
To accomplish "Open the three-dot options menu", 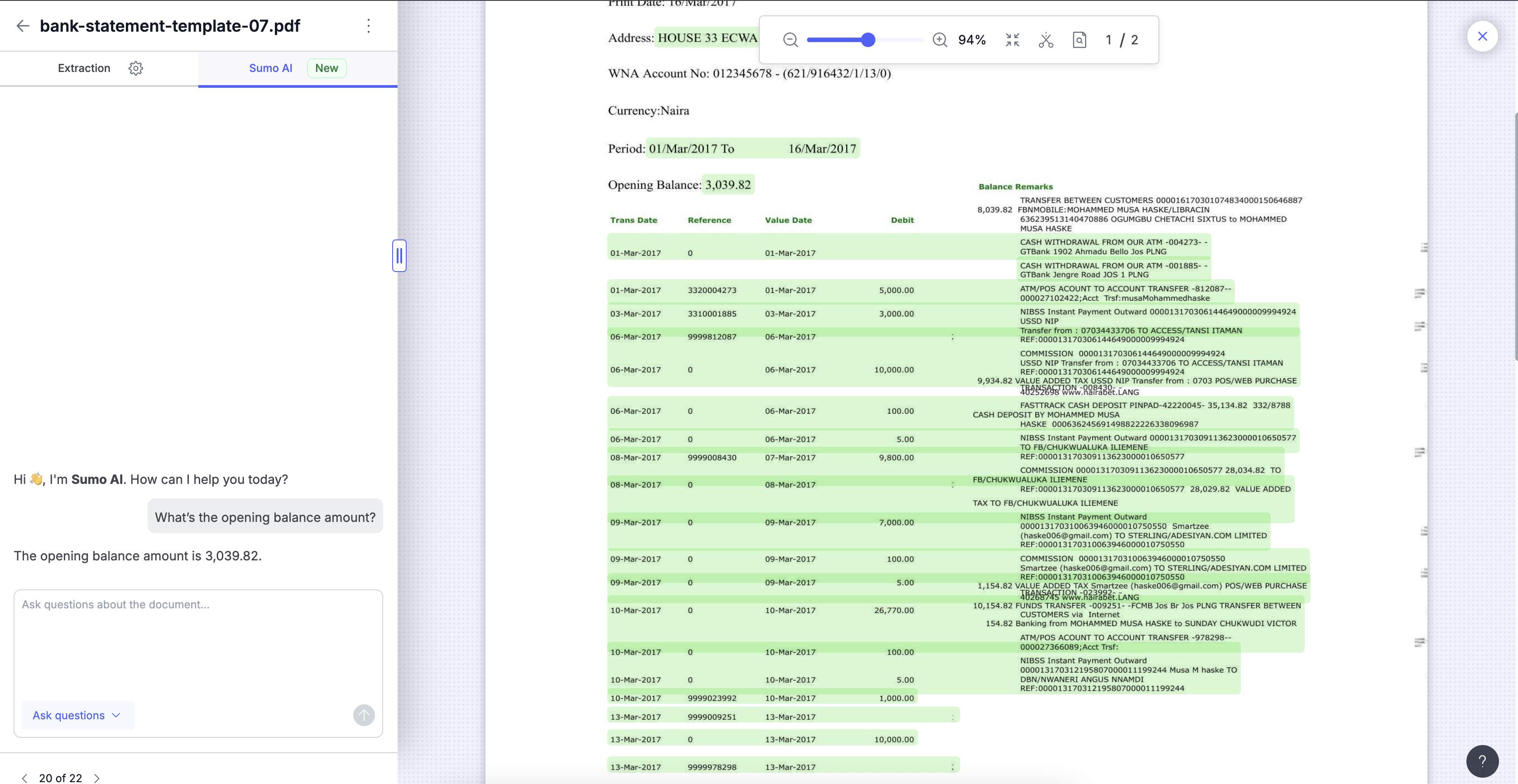I will (x=368, y=26).
